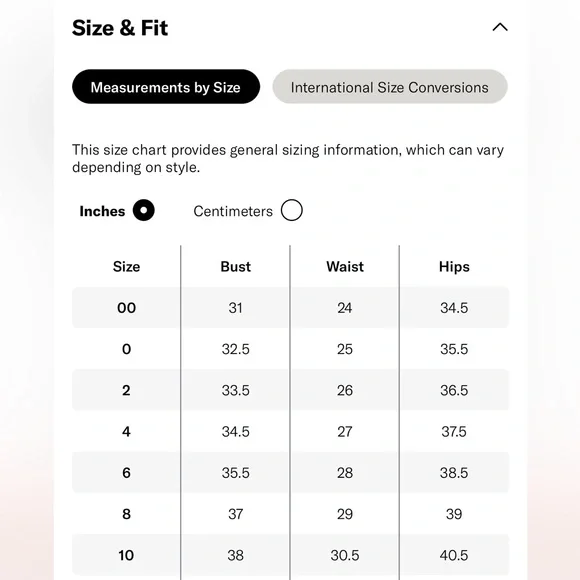Image resolution: width=580 pixels, height=580 pixels.
Task: Select the size 2 row label
Action: coord(126,390)
